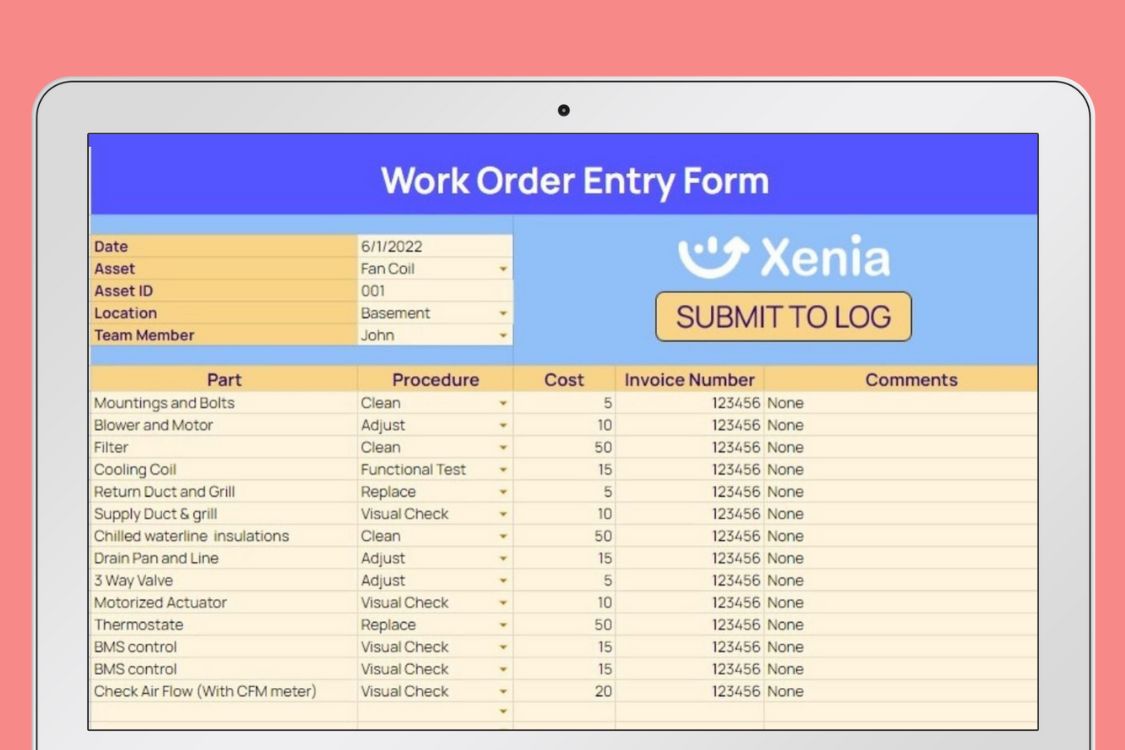Open the Procedure dropdown for Thermostate row
This screenshot has height=750, width=1125.
point(502,624)
